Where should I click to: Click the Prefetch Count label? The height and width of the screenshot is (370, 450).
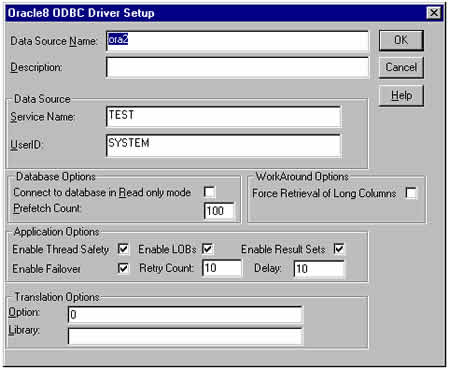(47, 208)
